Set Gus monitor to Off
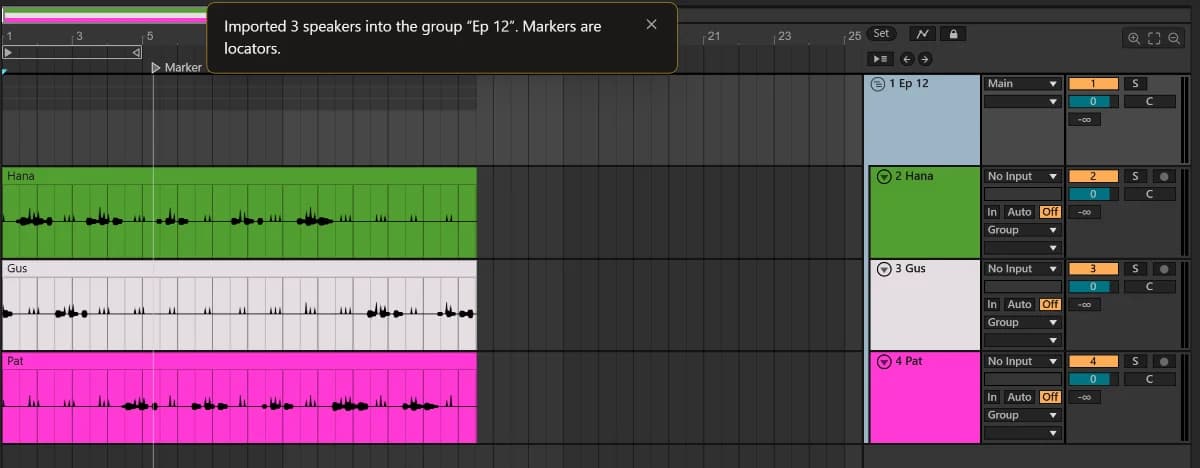The height and width of the screenshot is (468, 1200). [1050, 304]
